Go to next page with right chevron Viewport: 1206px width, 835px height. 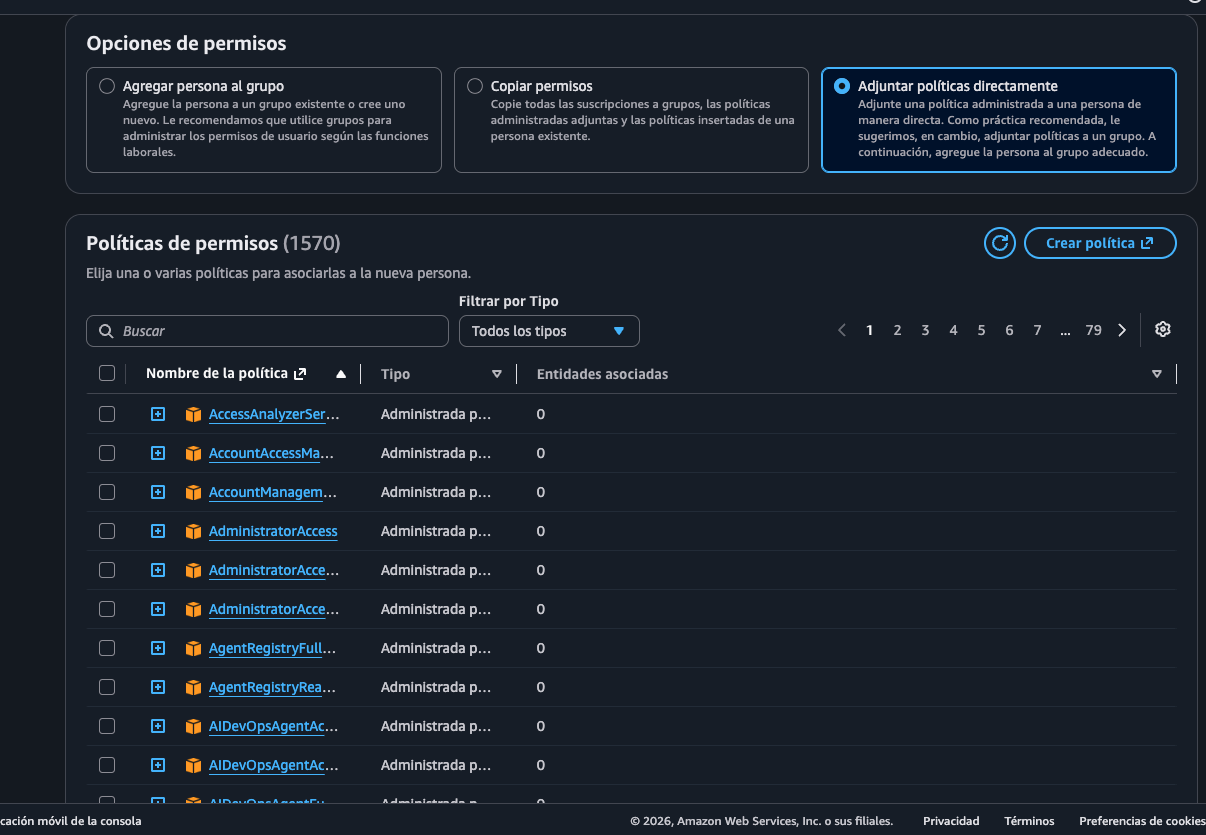[1122, 330]
